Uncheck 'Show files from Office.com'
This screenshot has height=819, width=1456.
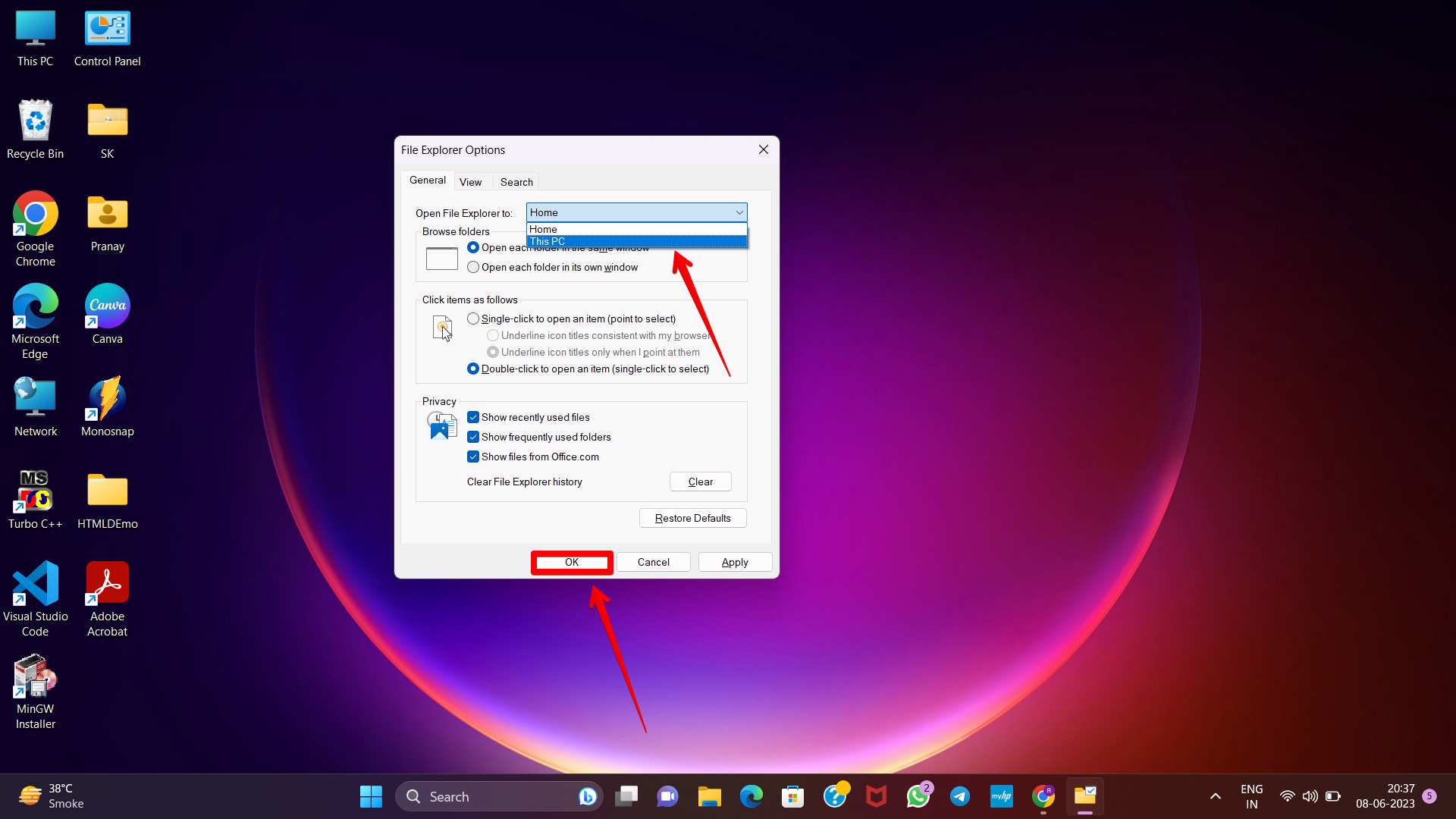point(474,457)
